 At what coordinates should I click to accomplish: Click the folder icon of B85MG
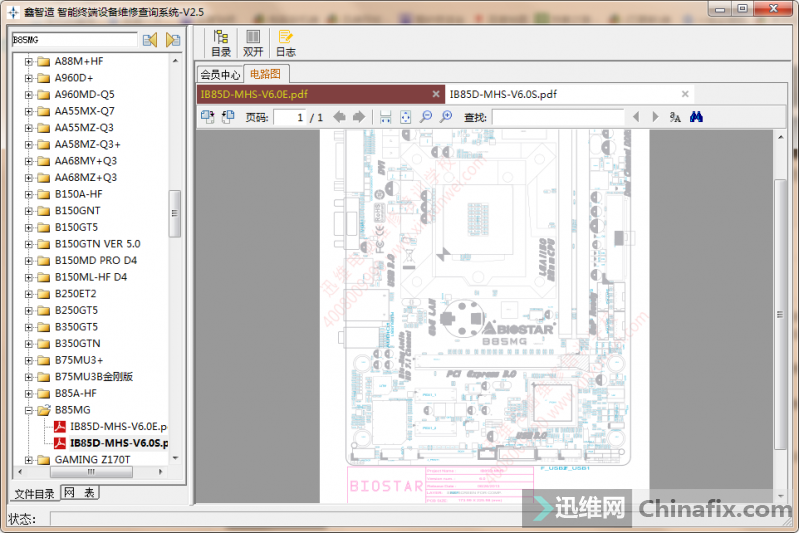coord(44,410)
